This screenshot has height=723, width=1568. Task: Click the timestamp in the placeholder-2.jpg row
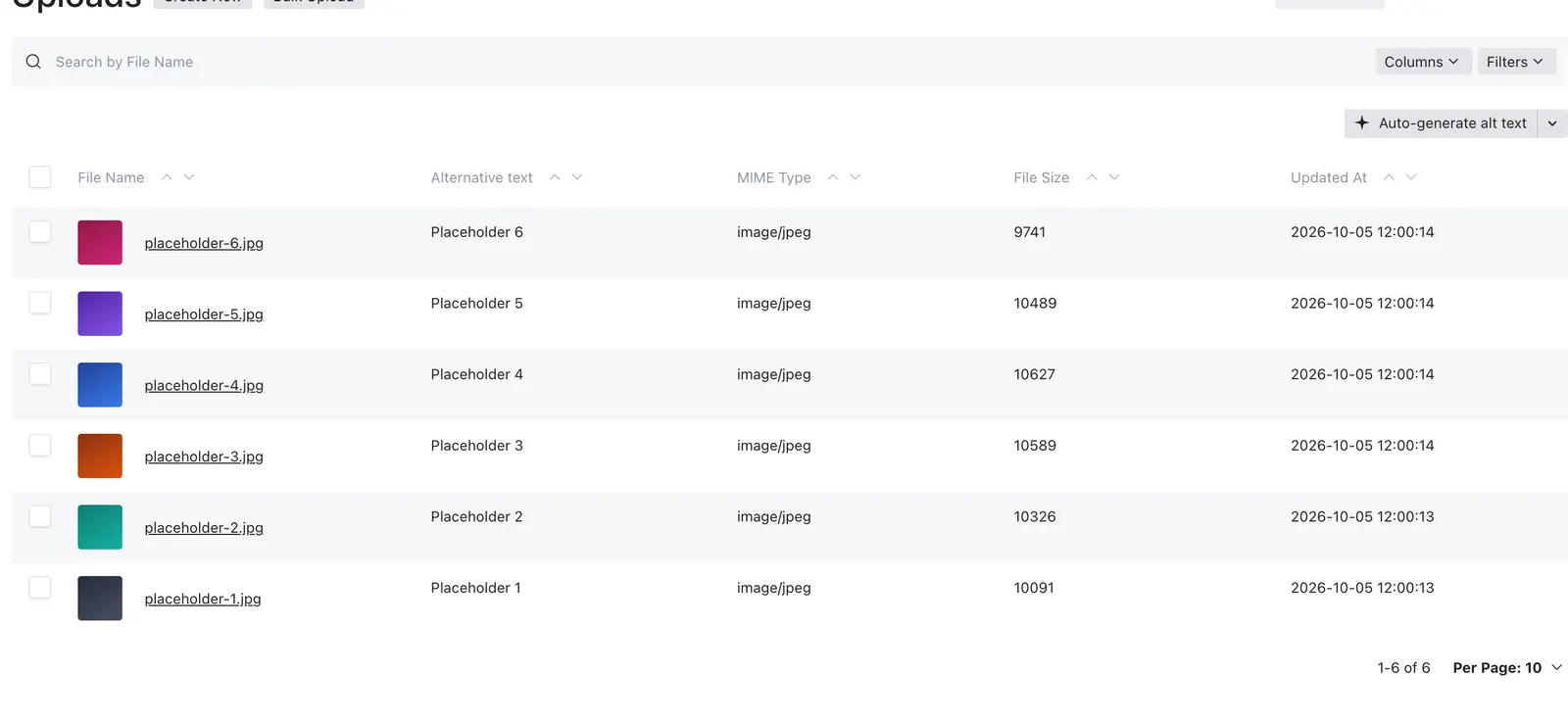(1362, 517)
